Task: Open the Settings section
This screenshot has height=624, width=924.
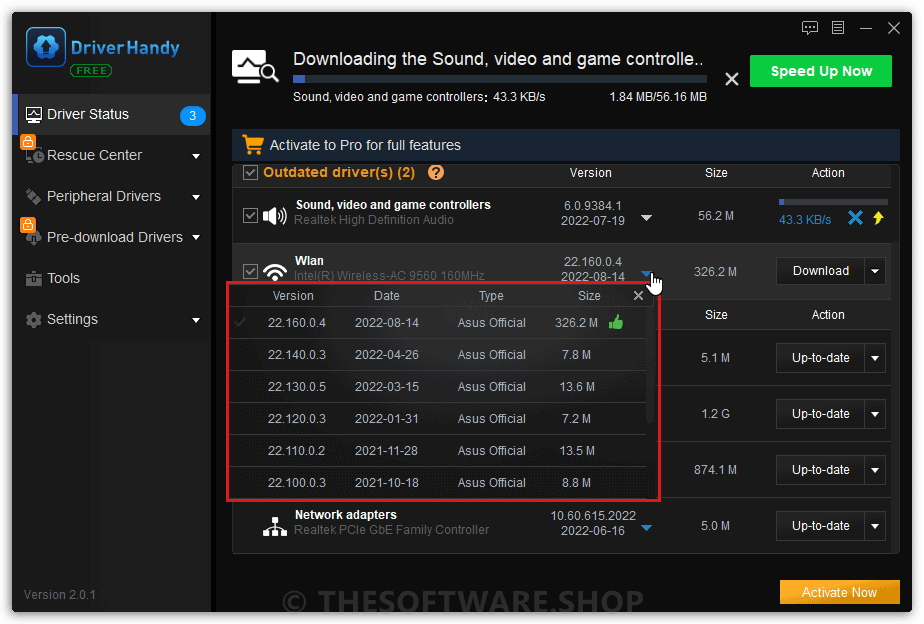Action: pyautogui.click(x=111, y=319)
